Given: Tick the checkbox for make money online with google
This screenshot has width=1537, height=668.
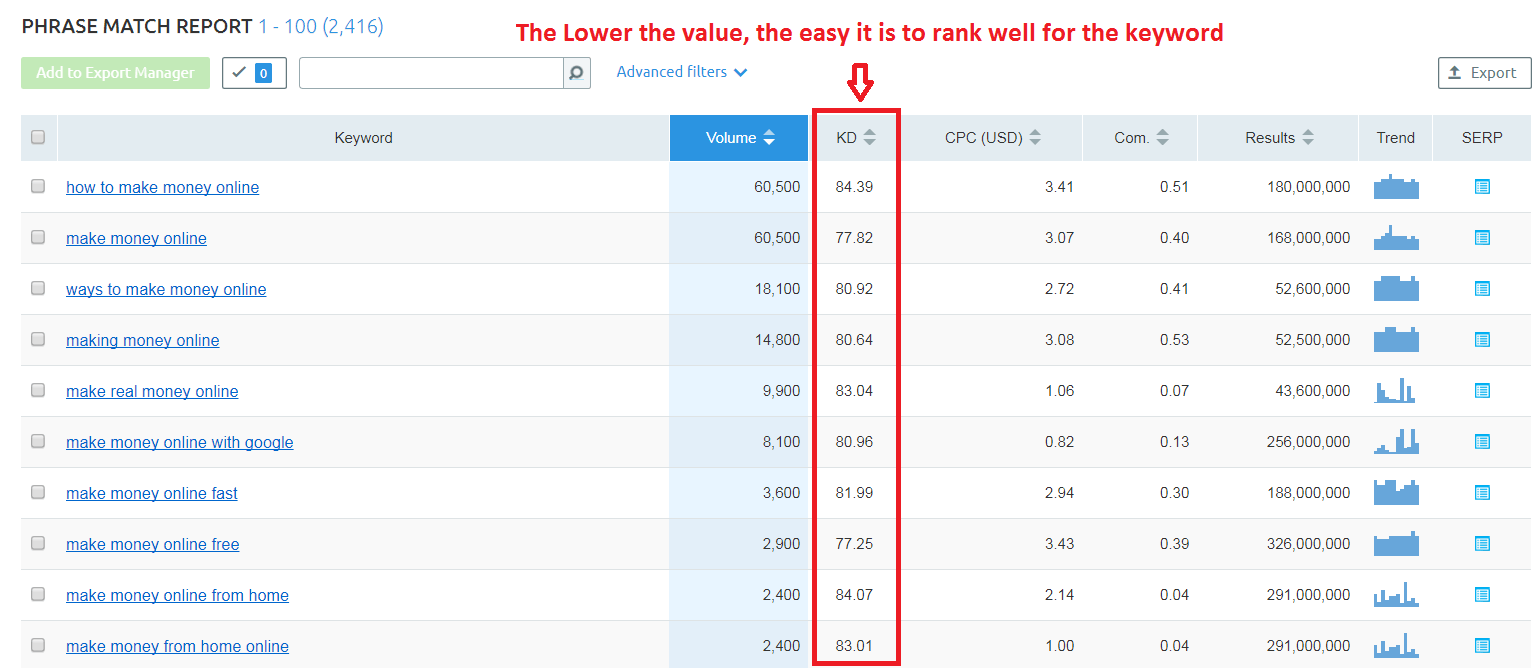Looking at the screenshot, I should pyautogui.click(x=38, y=441).
